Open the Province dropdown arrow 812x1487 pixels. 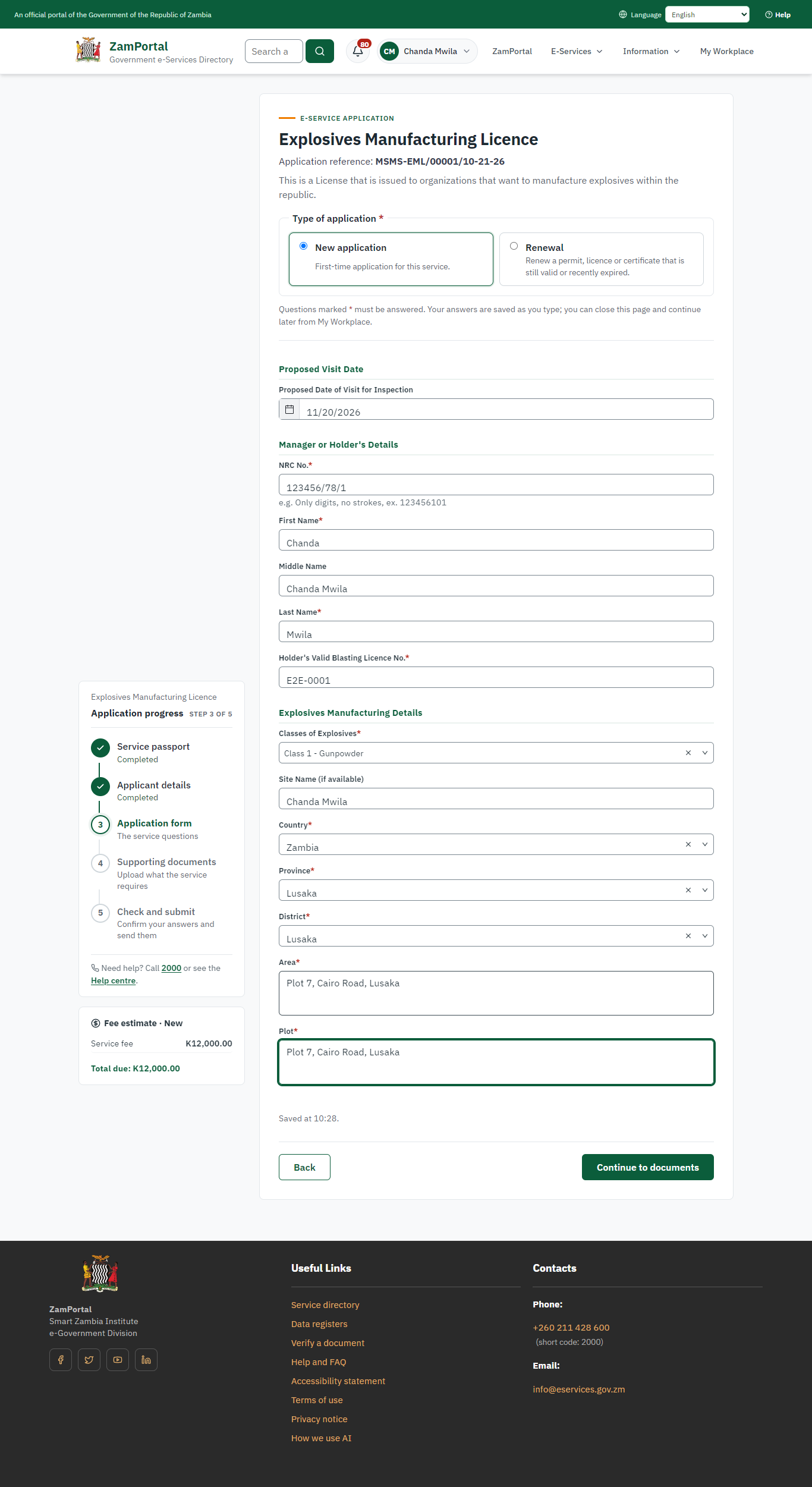point(705,890)
